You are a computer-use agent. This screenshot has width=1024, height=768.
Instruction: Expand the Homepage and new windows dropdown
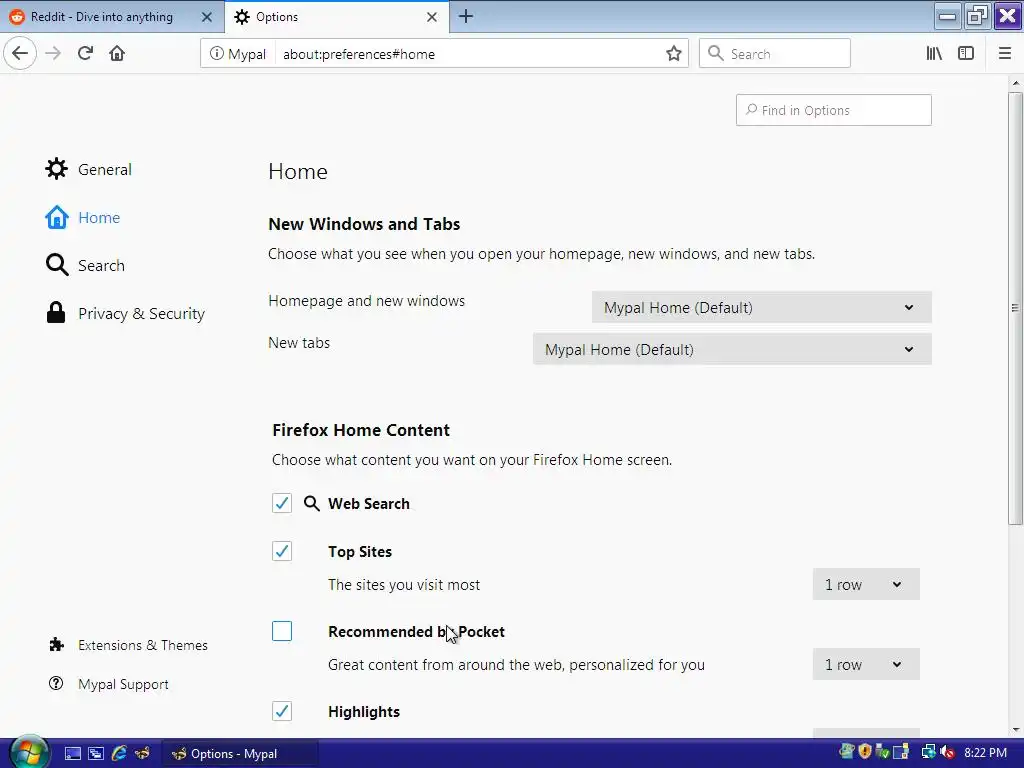click(x=761, y=307)
